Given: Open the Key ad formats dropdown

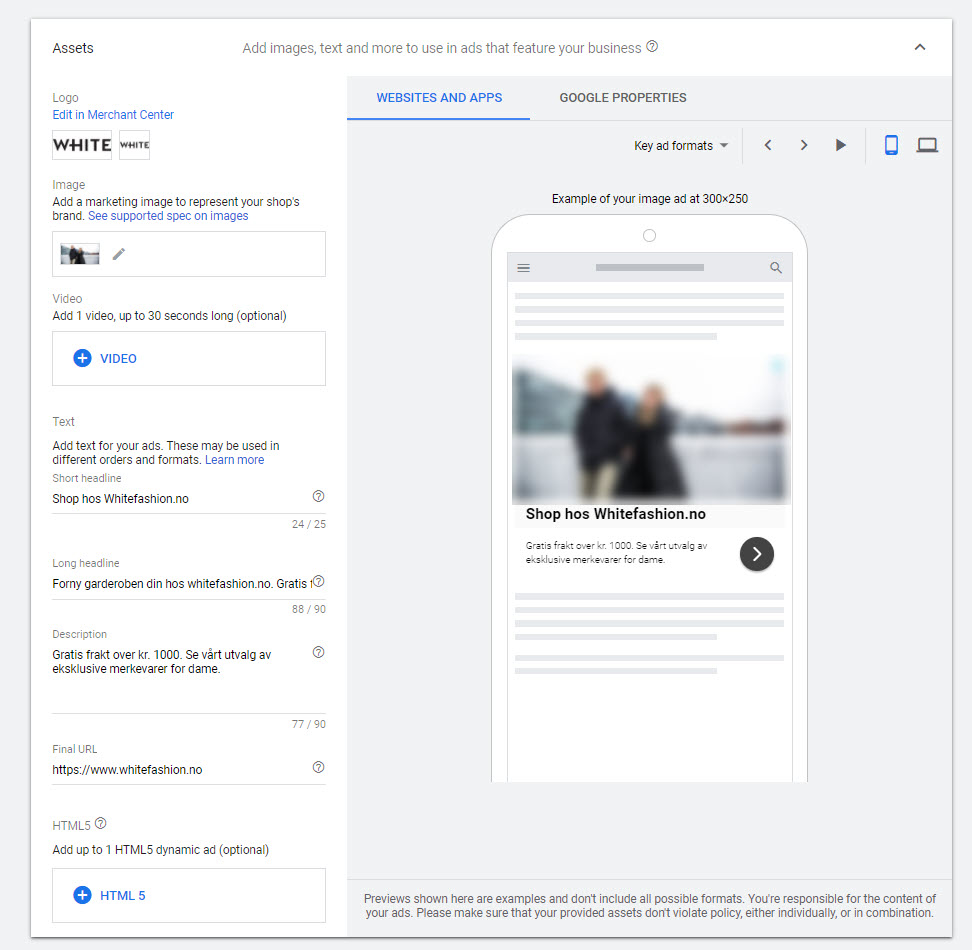Looking at the screenshot, I should [681, 146].
